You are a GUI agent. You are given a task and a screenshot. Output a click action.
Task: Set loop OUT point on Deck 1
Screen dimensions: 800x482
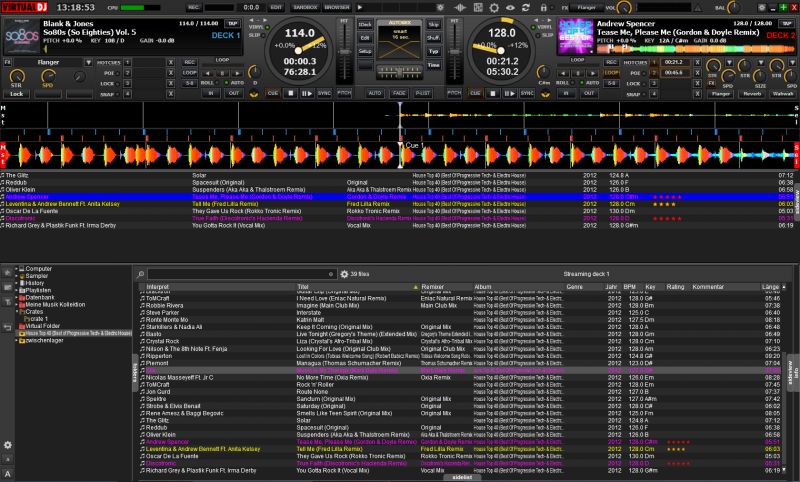click(234, 93)
